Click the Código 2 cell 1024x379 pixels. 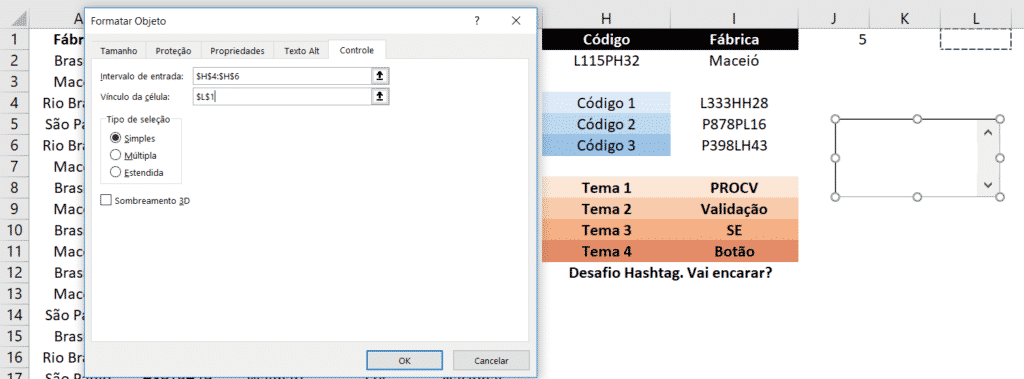(607, 124)
